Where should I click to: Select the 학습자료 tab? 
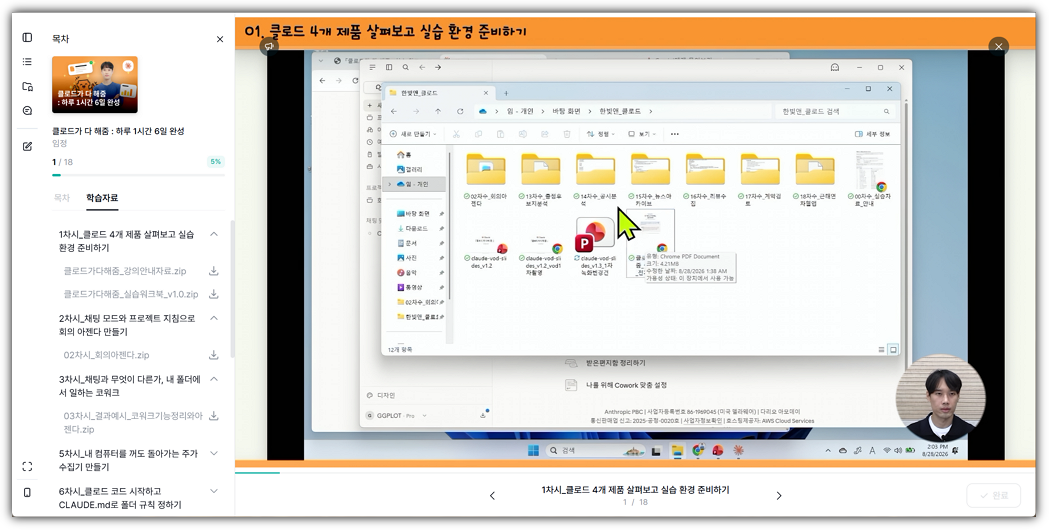[x=102, y=198]
